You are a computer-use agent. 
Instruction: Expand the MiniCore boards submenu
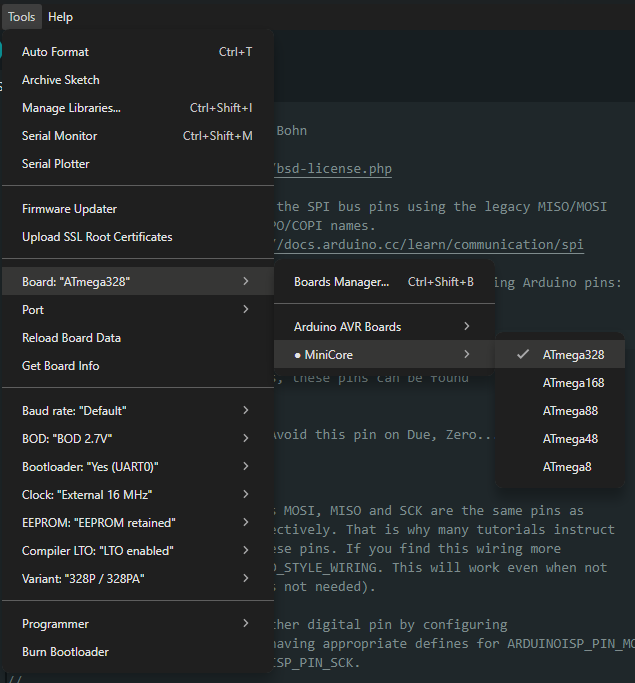click(x=384, y=355)
